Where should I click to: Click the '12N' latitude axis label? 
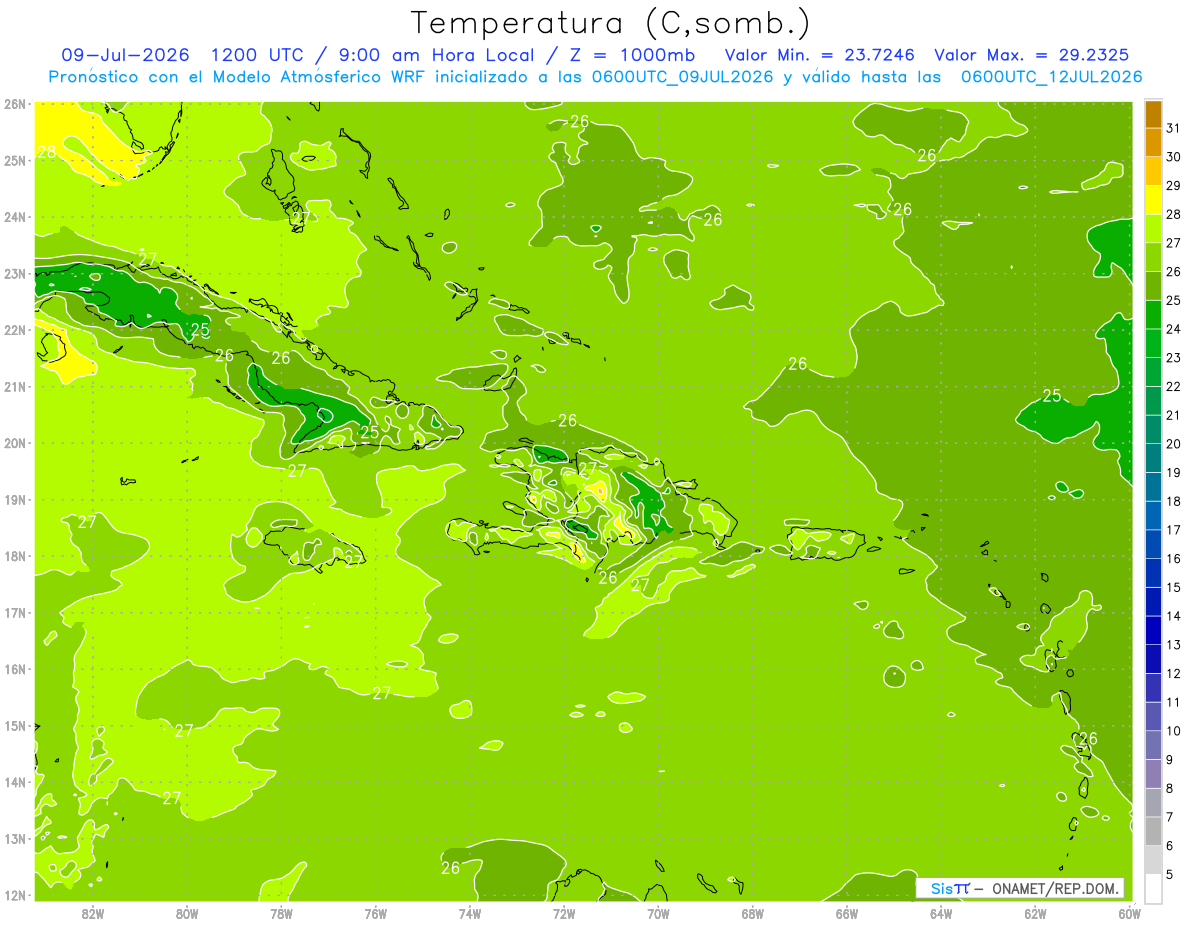coord(14,895)
